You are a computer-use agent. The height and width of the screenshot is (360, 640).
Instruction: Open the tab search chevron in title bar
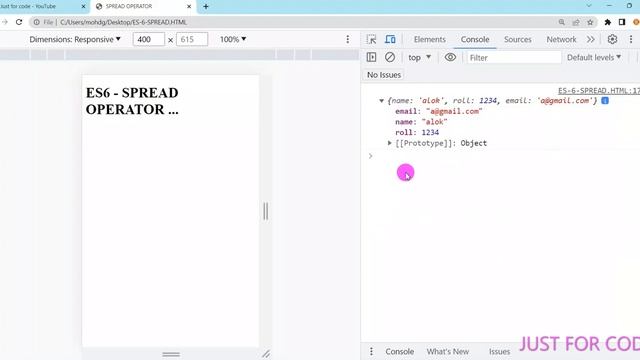tap(589, 6)
